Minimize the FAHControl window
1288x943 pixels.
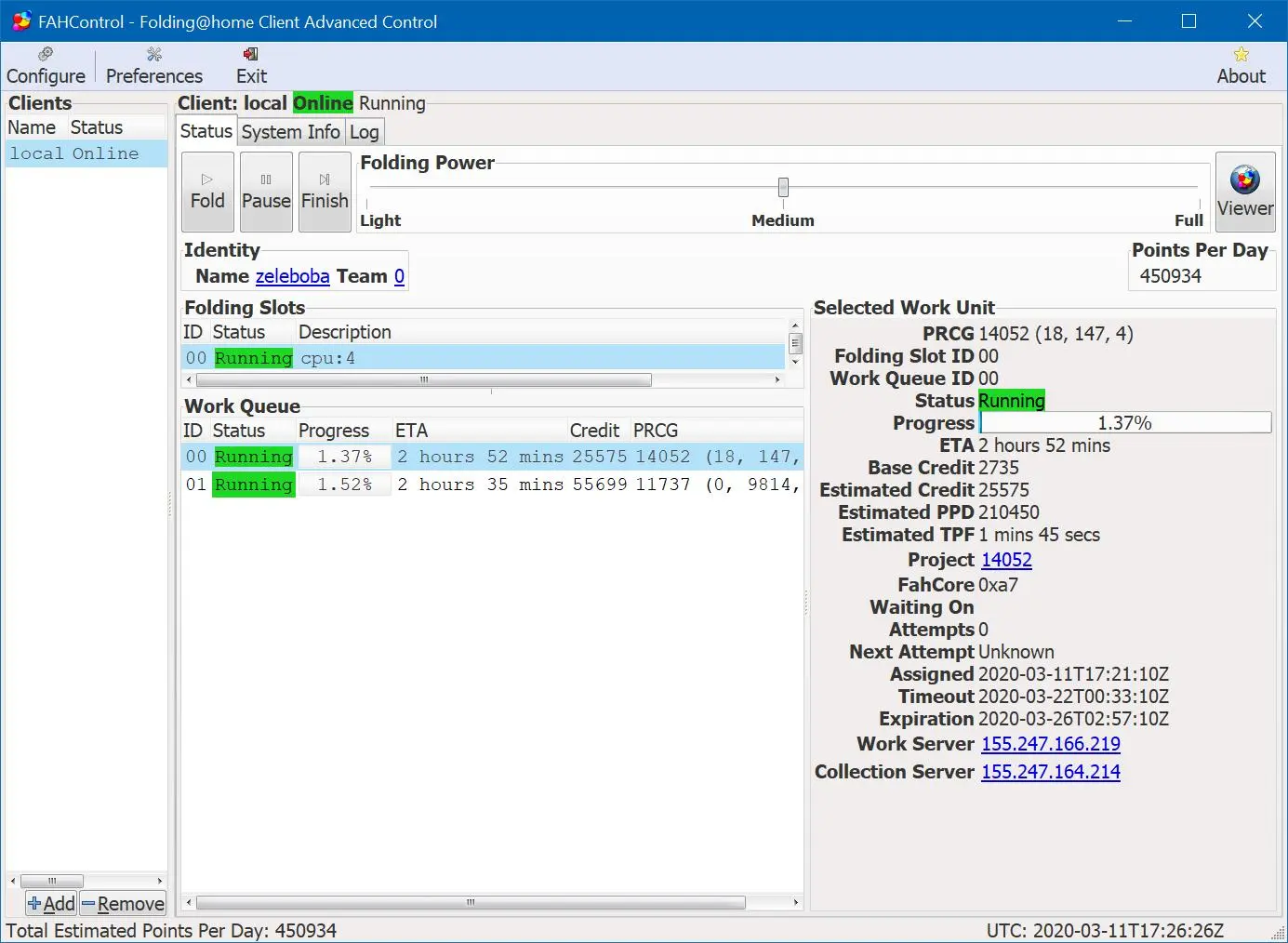(1124, 21)
